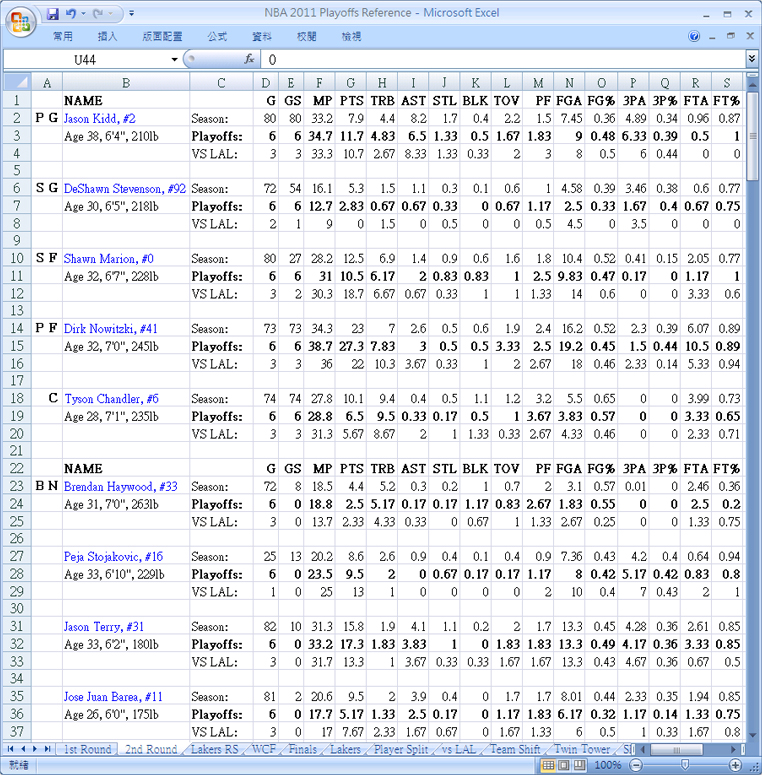Click the Undo icon
Image resolution: width=762 pixels, height=775 pixels.
(71, 13)
